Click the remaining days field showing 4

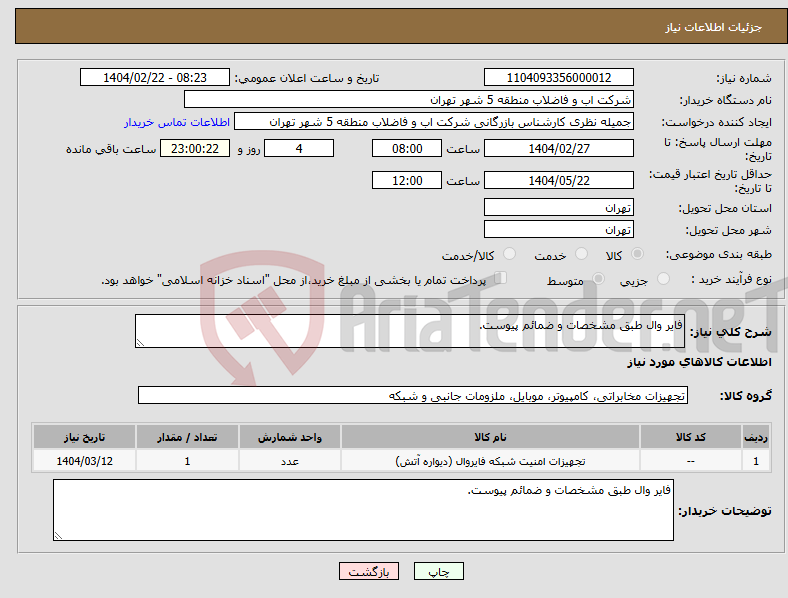[x=299, y=148]
